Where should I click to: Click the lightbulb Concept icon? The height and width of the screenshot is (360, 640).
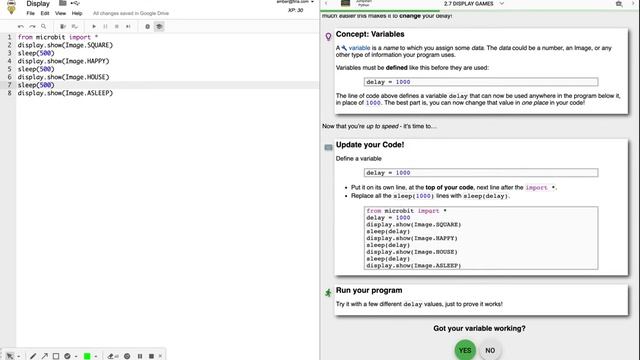(x=328, y=37)
